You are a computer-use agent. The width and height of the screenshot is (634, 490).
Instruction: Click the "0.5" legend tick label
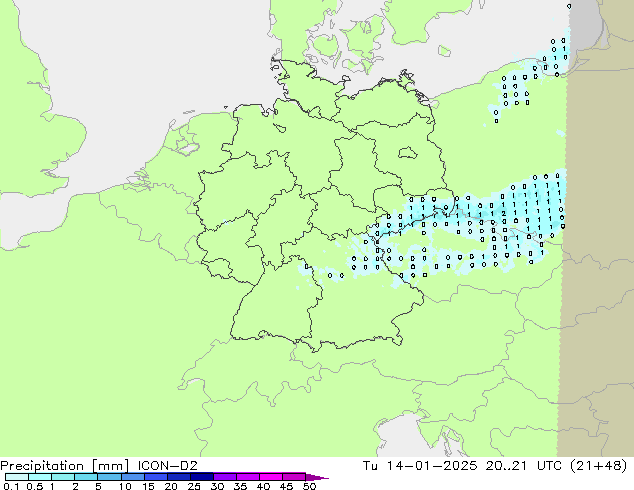(x=34, y=486)
